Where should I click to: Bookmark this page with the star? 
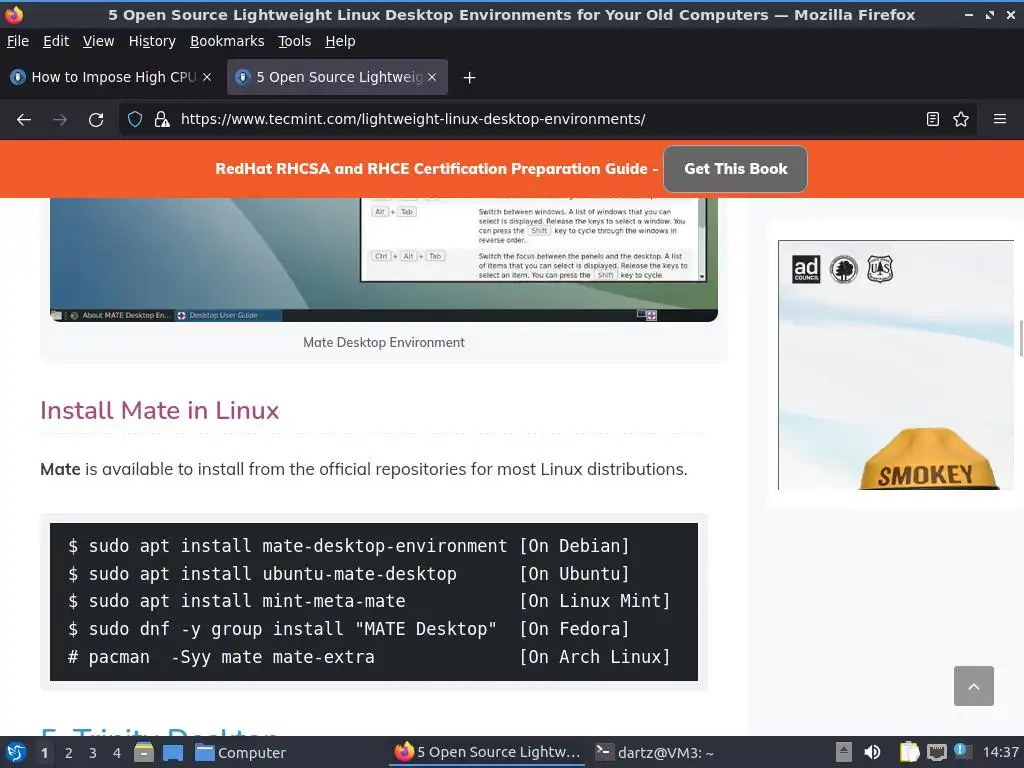pos(961,120)
